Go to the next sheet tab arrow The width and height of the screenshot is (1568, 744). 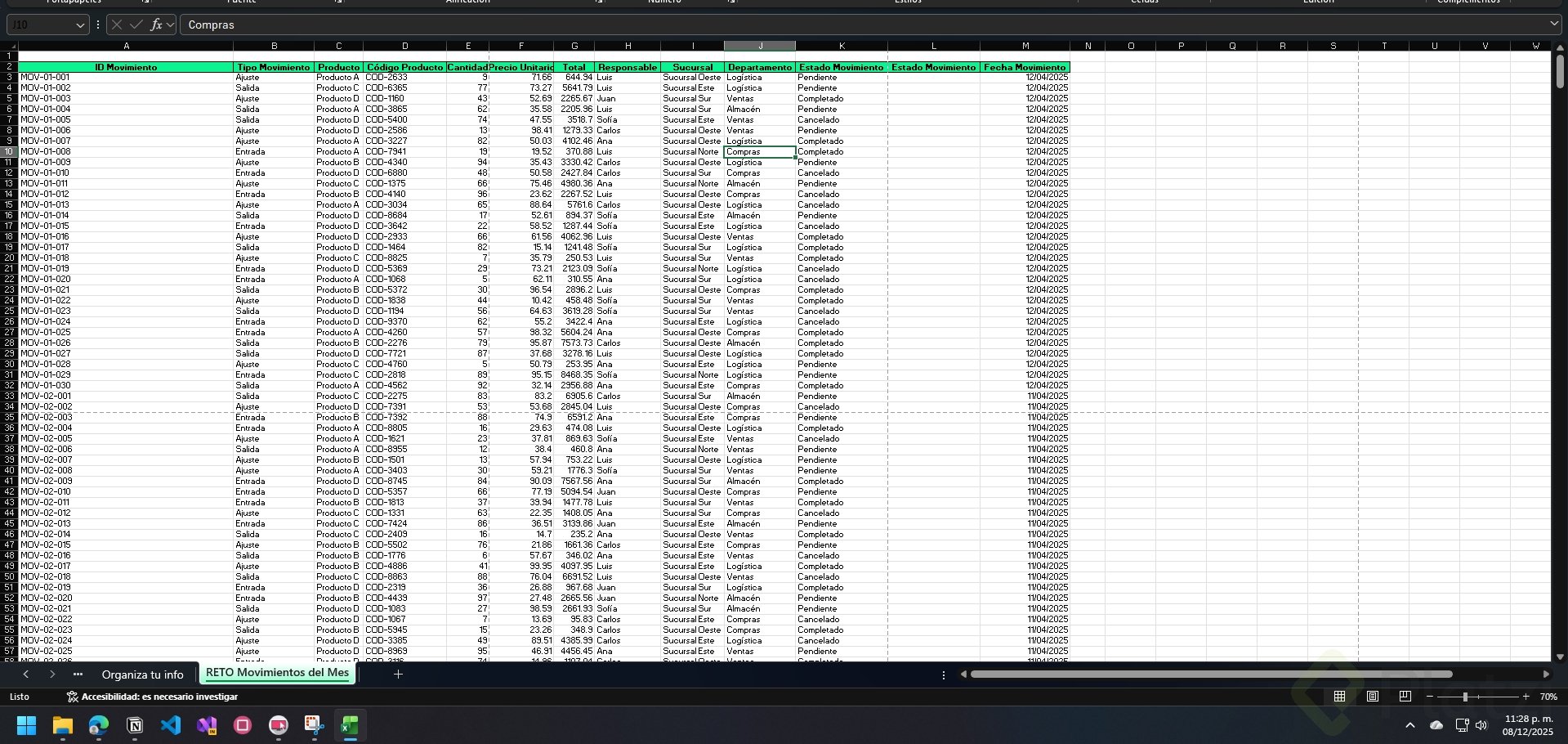52,675
